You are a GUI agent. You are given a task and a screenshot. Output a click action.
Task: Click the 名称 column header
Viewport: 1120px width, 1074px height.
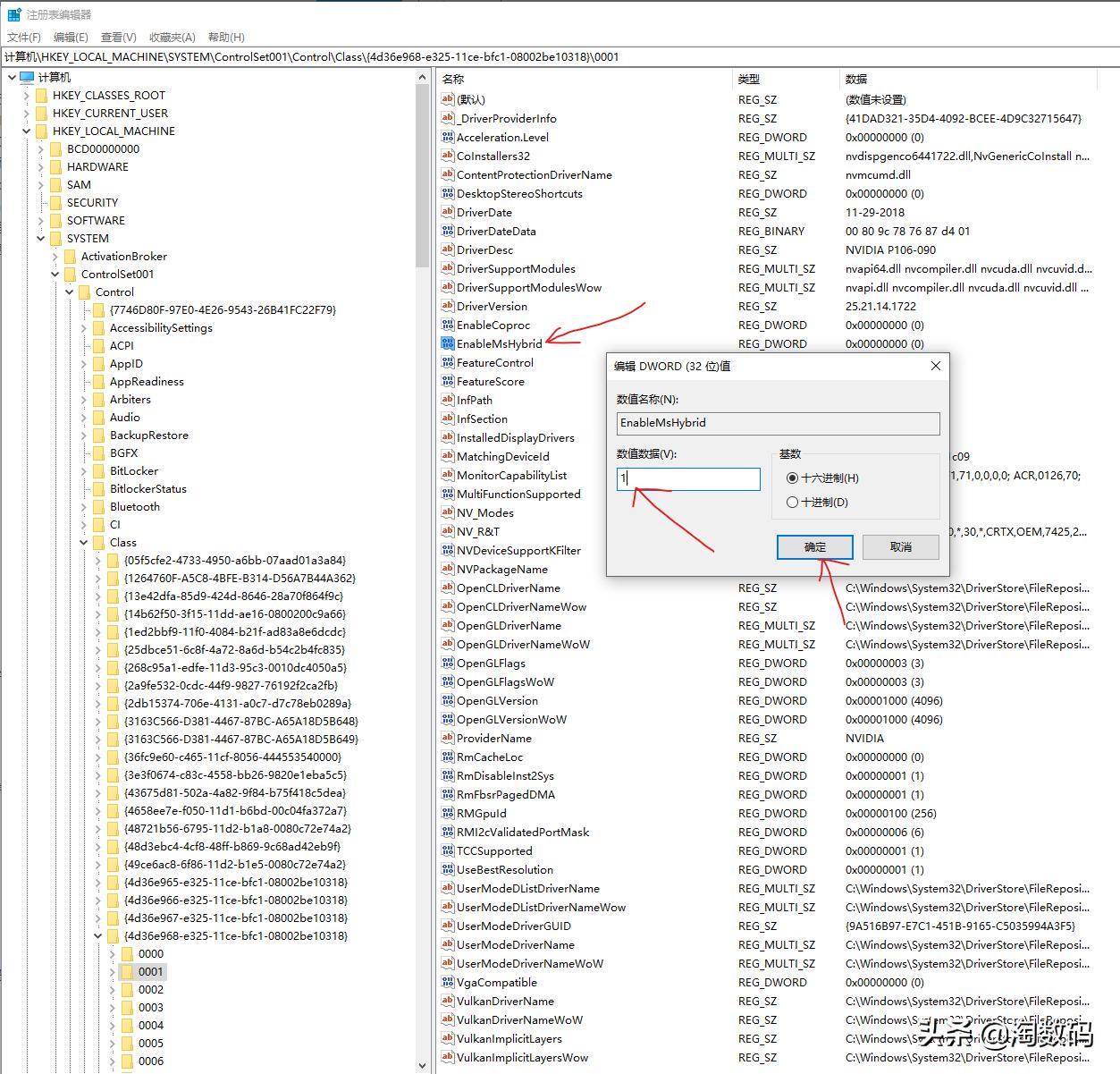(585, 79)
